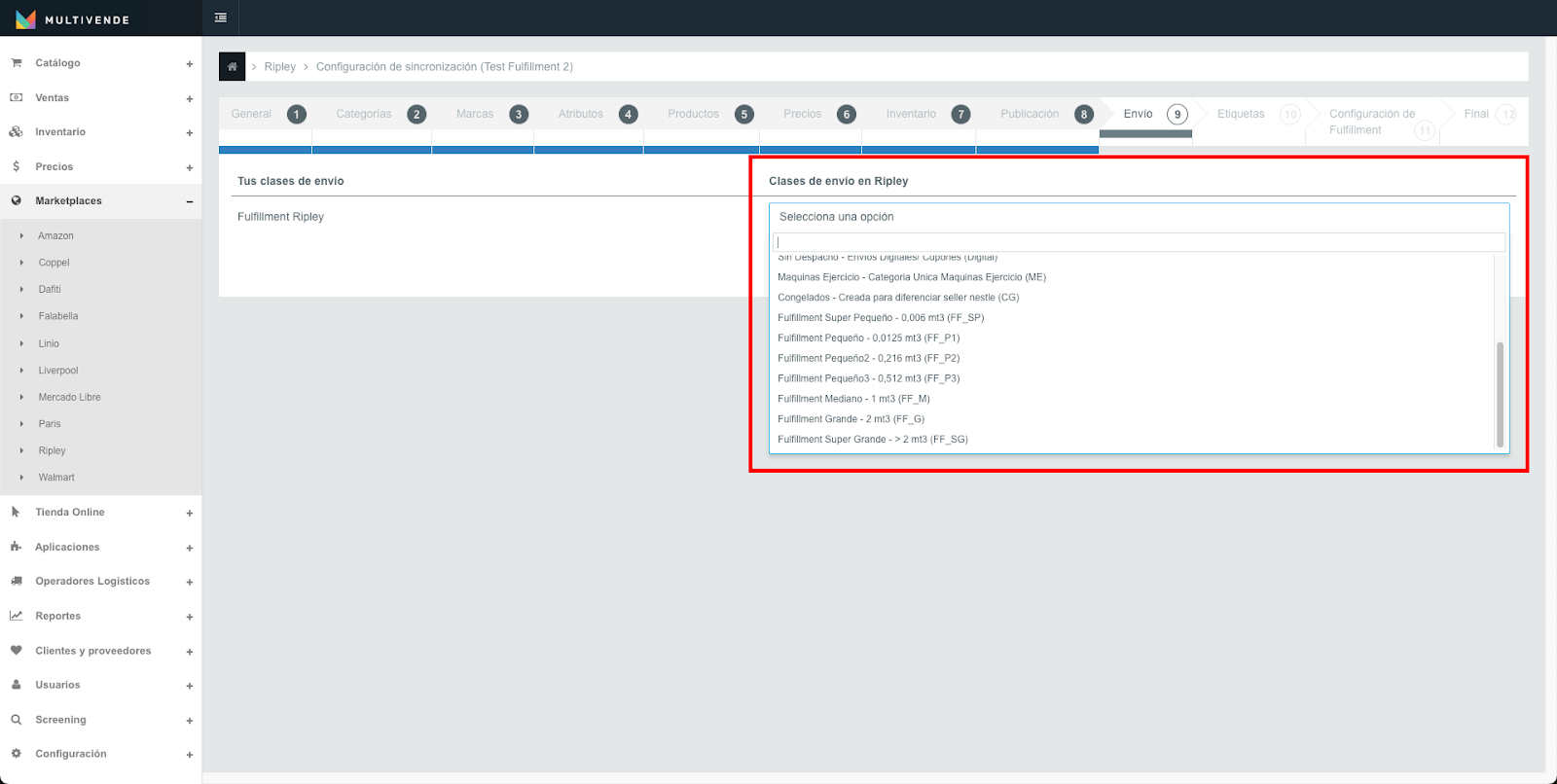The image size is (1557, 784).
Task: Expand the Tienda Online plus sign
Action: point(190,514)
